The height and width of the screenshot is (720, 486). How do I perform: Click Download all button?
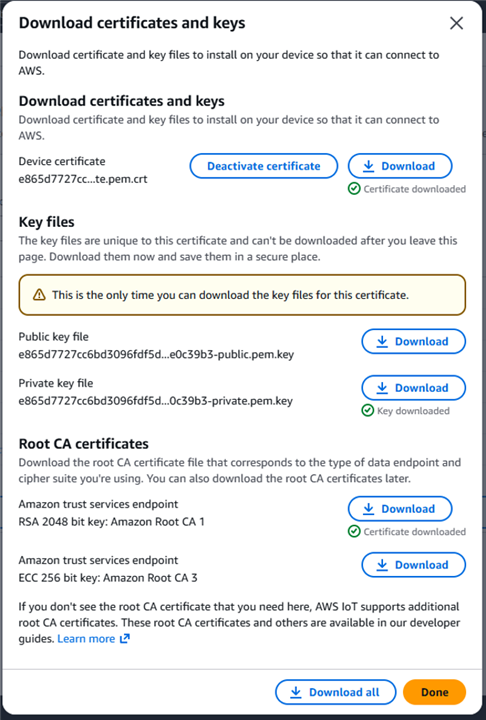(335, 692)
